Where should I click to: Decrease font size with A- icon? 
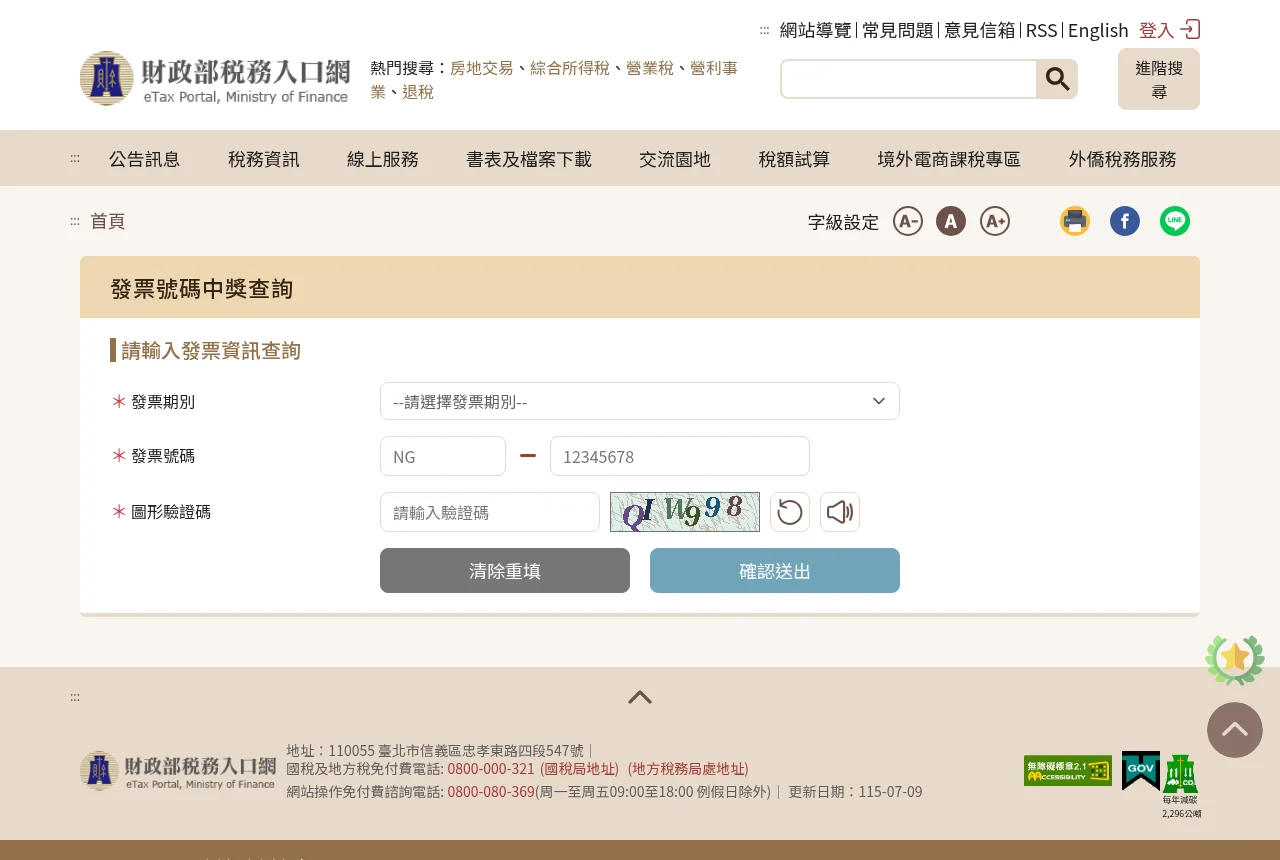pyautogui.click(x=908, y=221)
